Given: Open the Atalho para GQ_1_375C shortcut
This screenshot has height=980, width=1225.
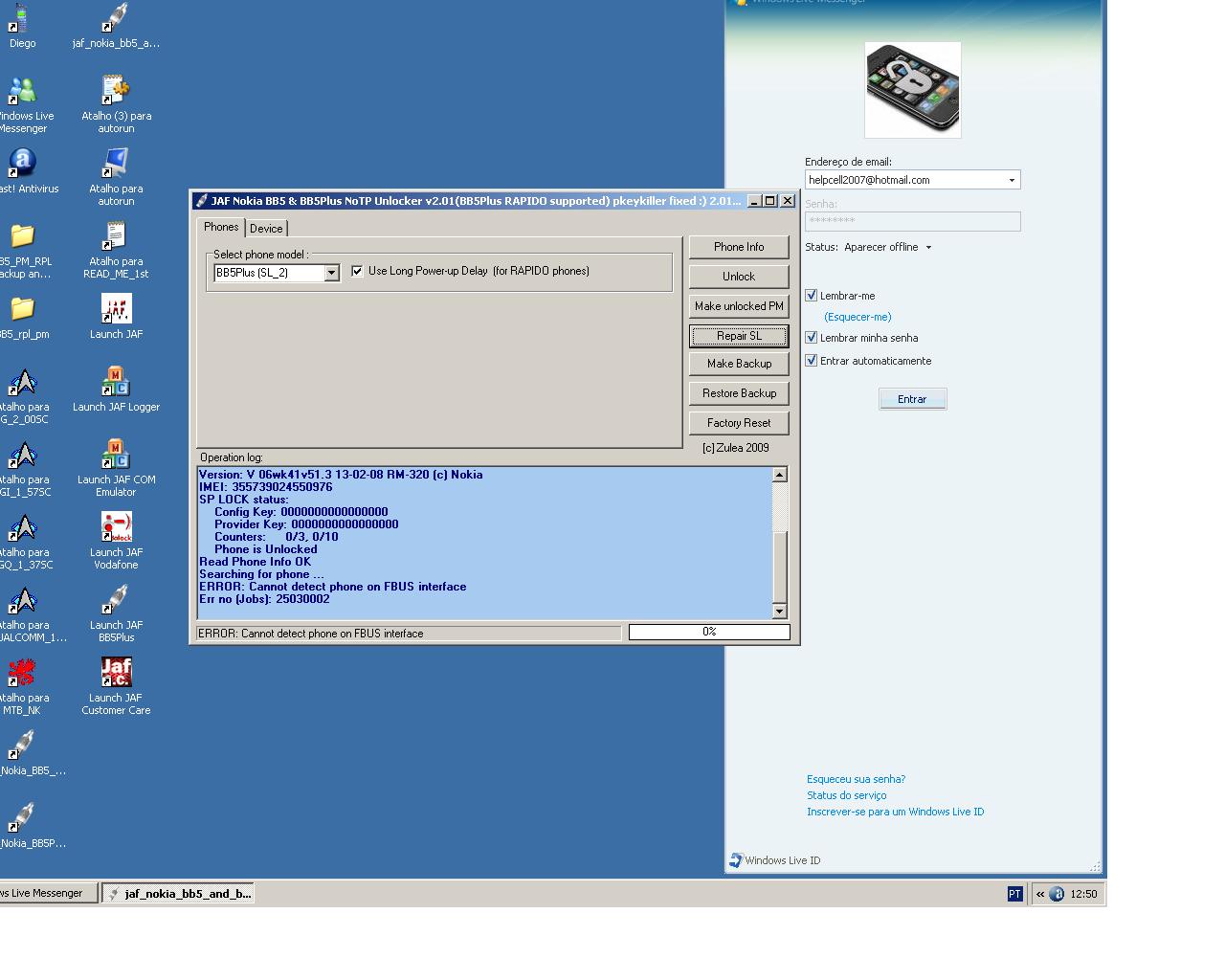Looking at the screenshot, I should click(23, 542).
